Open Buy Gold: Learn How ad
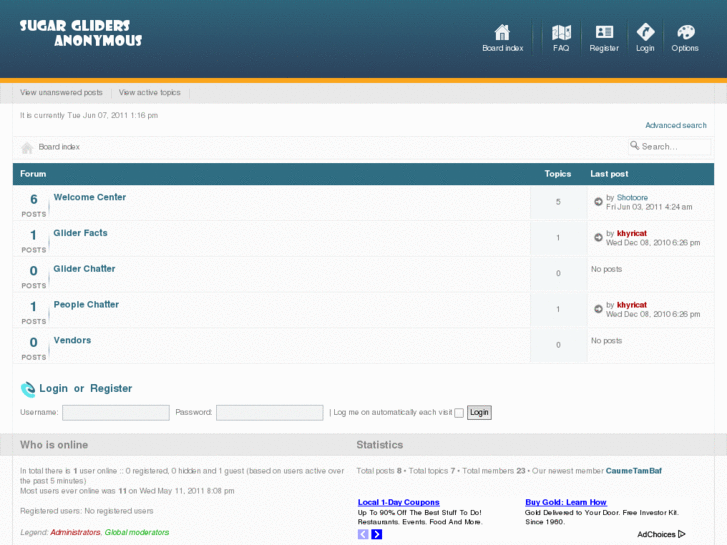The image size is (727, 545). coord(566,502)
